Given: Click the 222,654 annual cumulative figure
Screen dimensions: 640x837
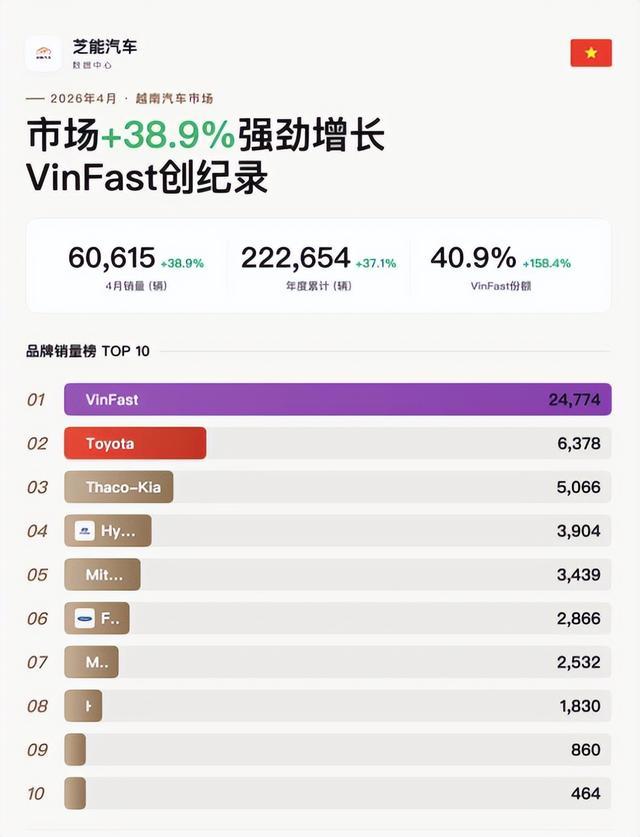Looking at the screenshot, I should coord(295,258).
